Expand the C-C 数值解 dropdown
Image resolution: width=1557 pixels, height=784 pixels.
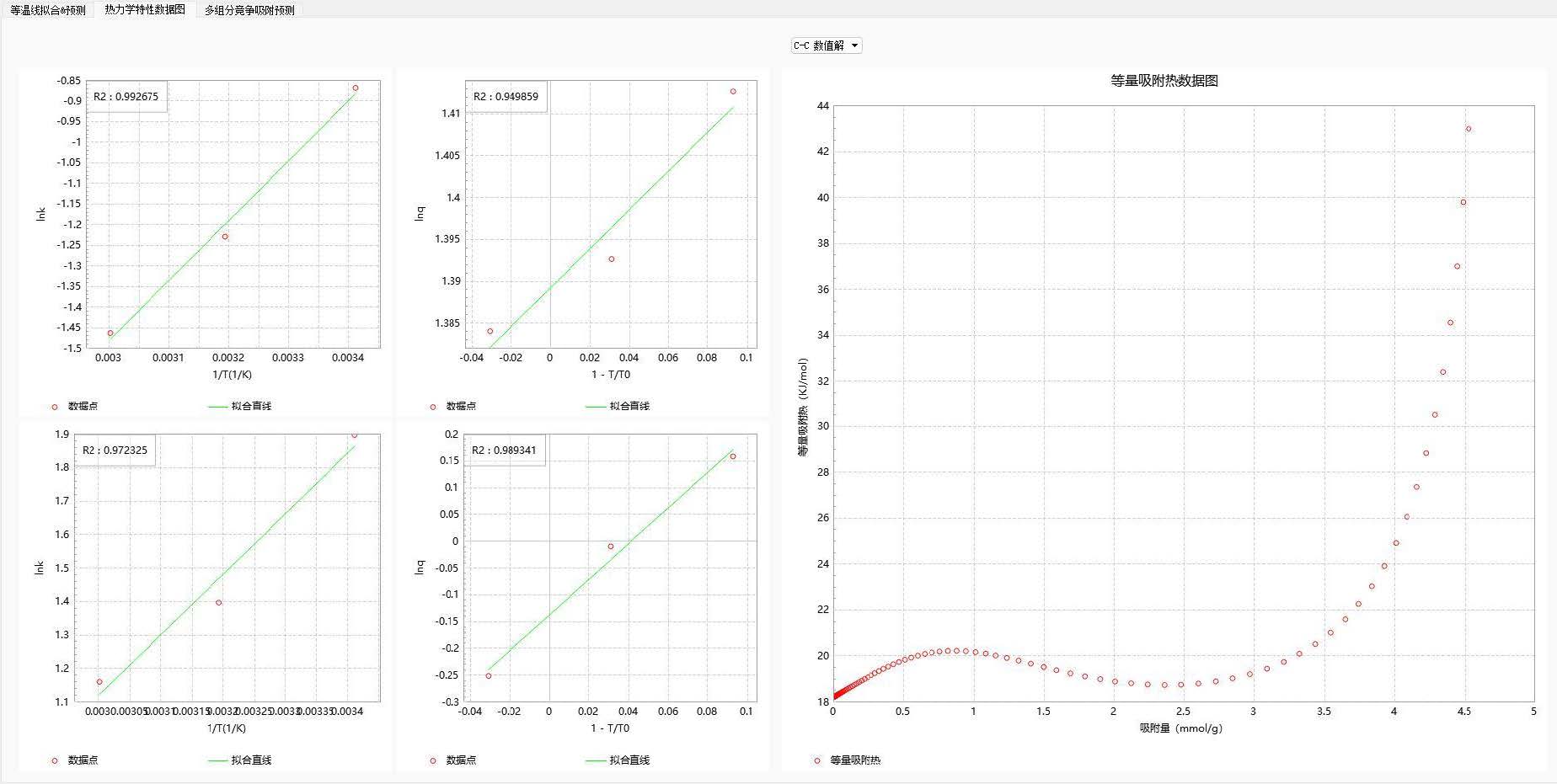pos(826,45)
